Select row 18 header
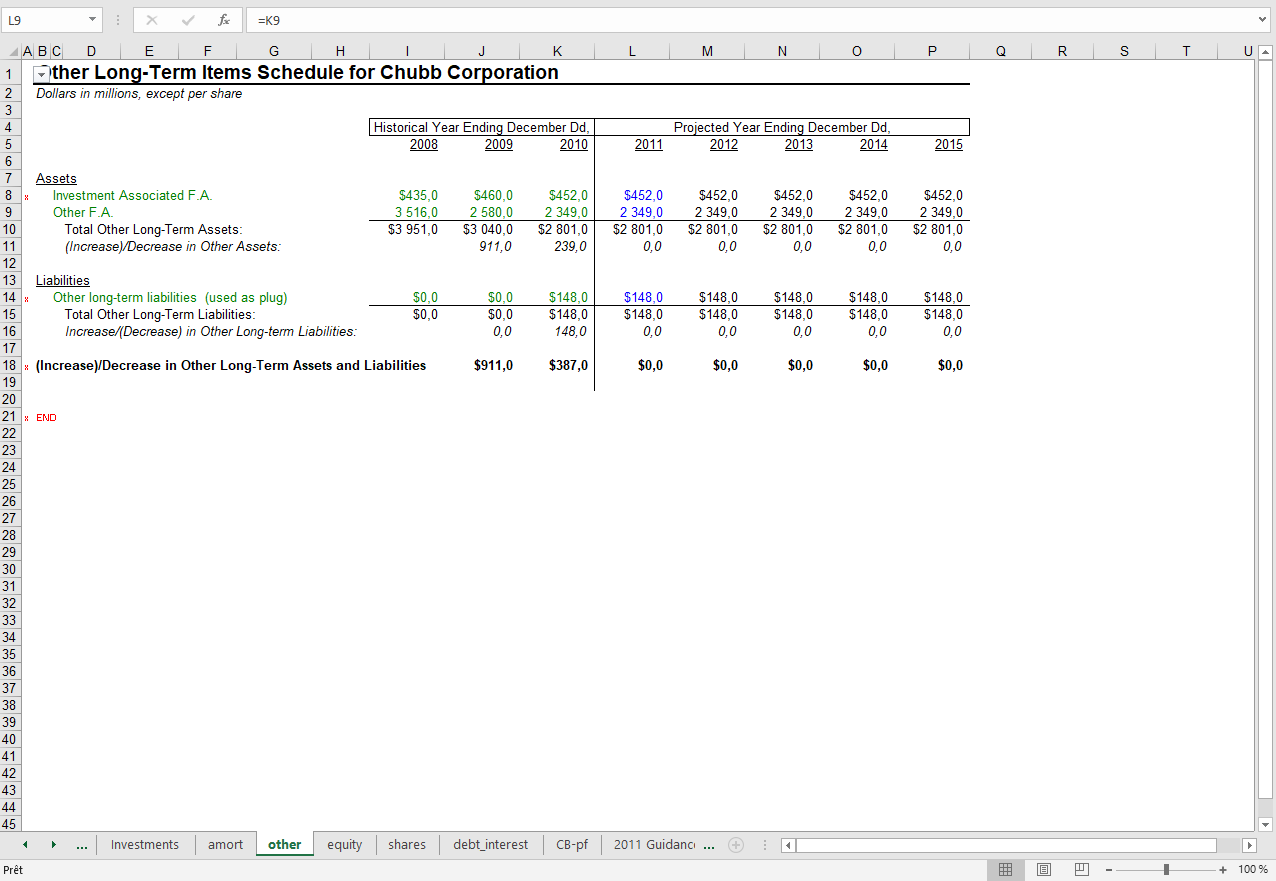1276x881 pixels. click(x=9, y=366)
